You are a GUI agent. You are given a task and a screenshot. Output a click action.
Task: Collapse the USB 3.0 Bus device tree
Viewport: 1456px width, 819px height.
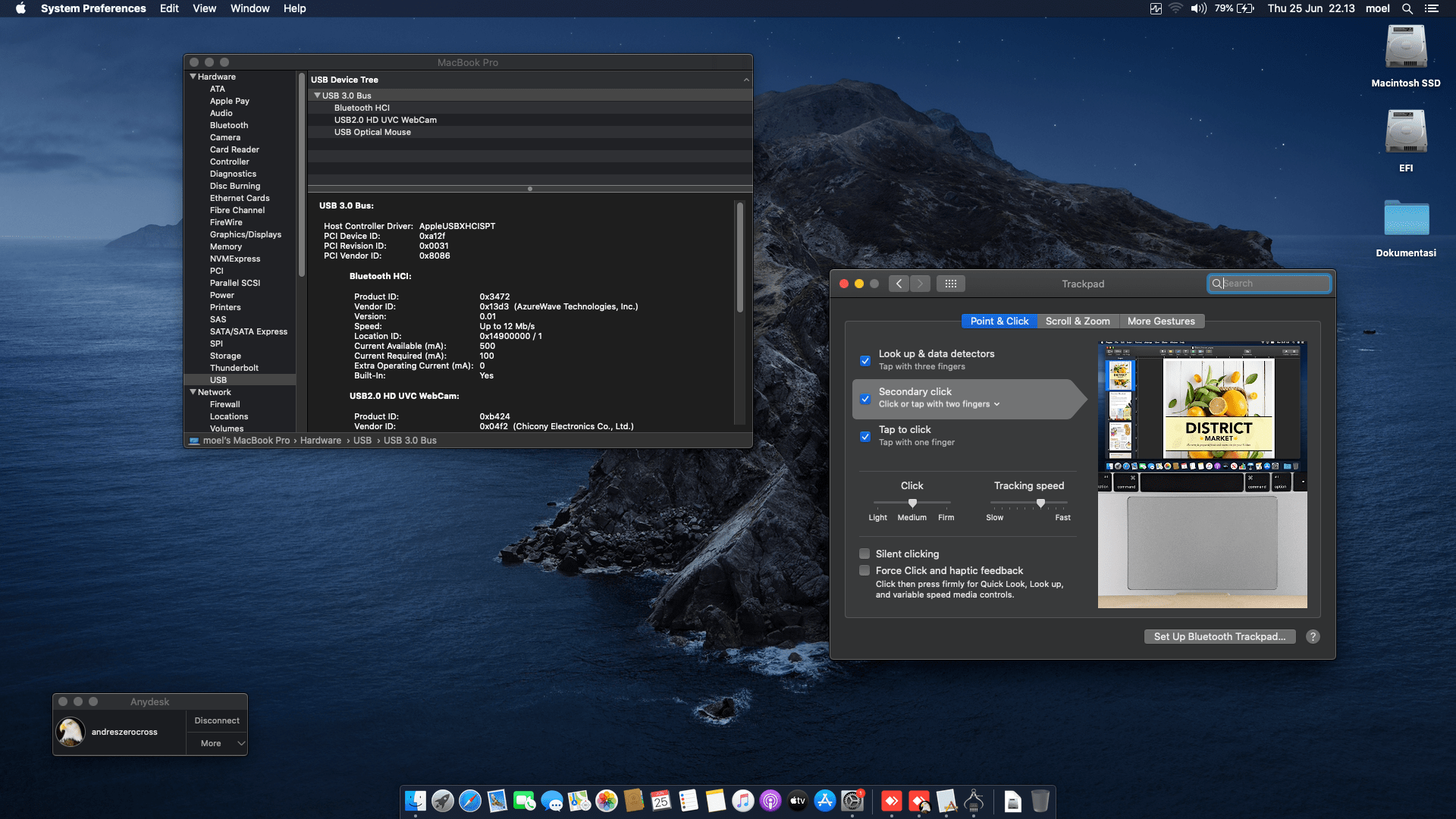click(x=317, y=96)
